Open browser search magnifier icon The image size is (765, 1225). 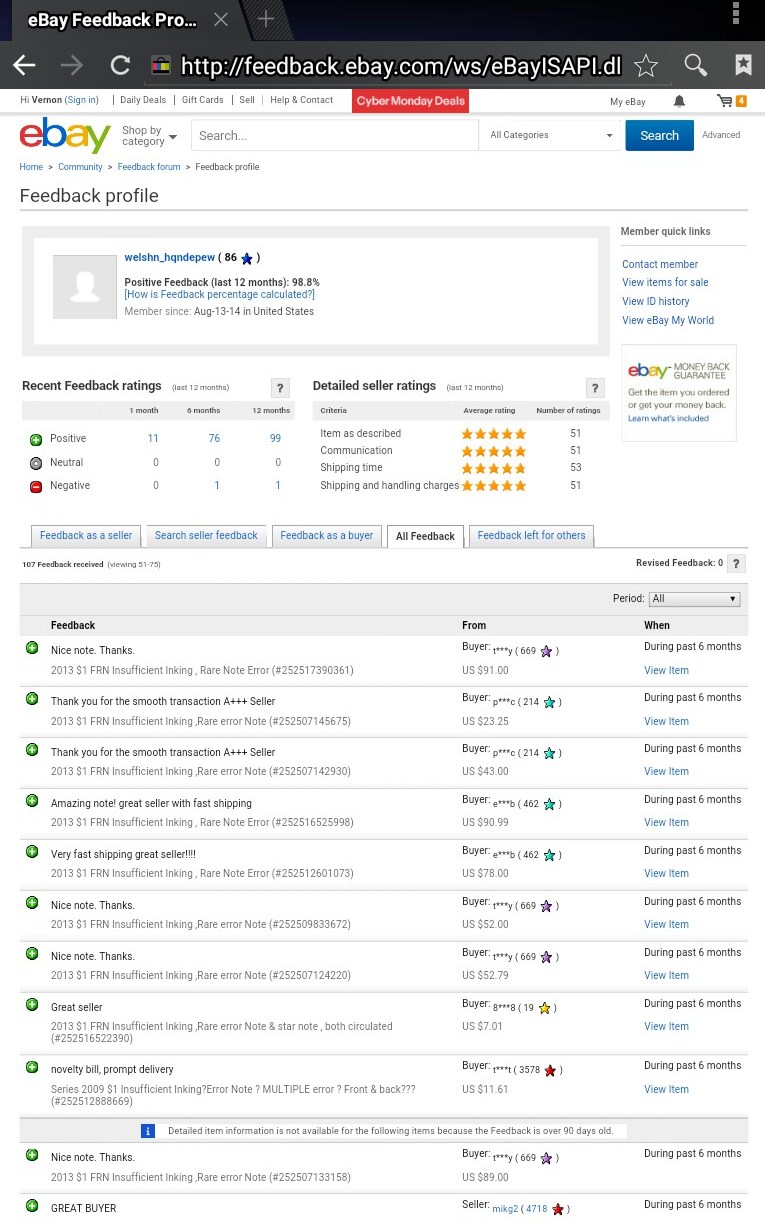click(695, 66)
